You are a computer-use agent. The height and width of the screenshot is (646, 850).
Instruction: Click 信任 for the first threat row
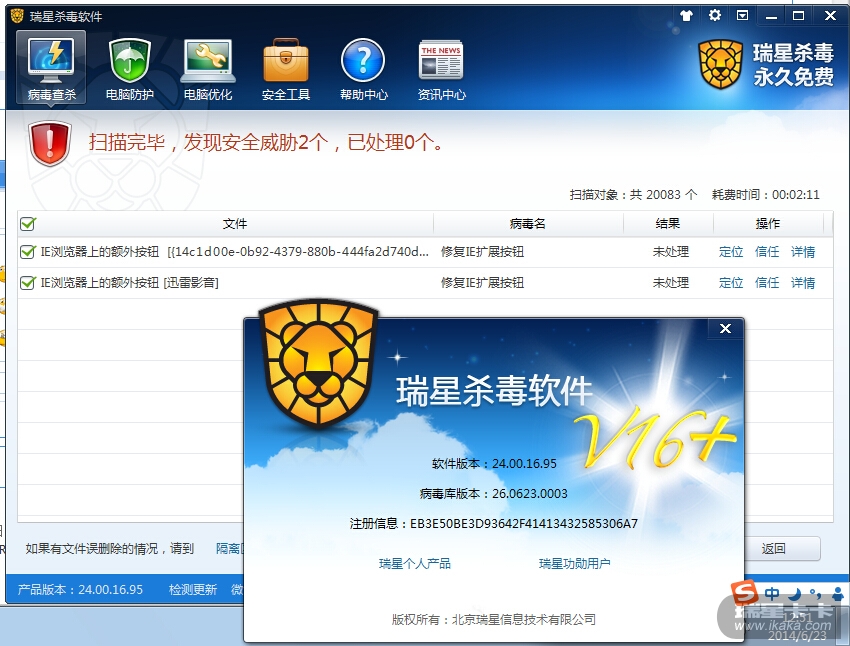[767, 252]
